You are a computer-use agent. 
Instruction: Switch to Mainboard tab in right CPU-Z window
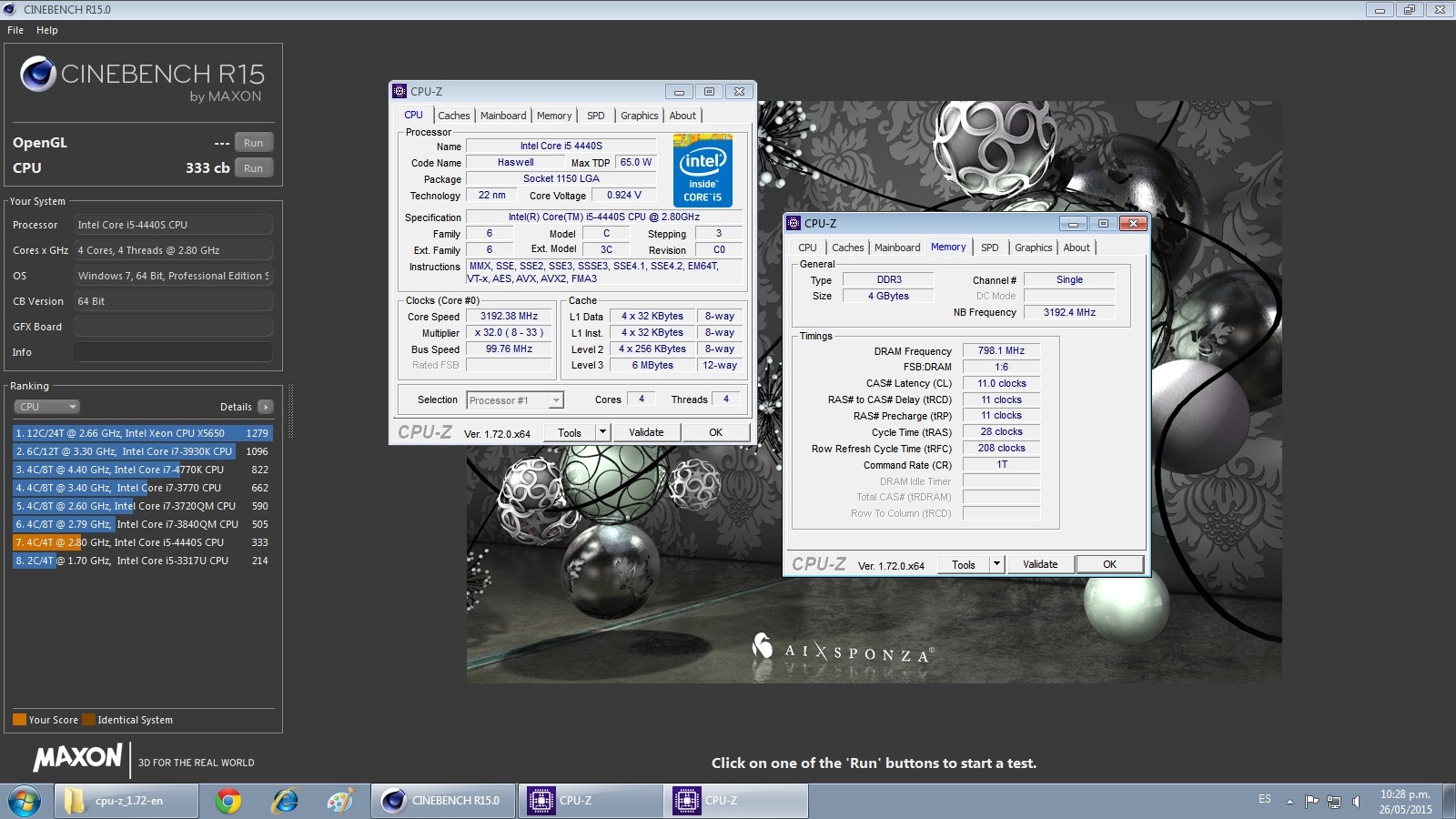coord(897,248)
